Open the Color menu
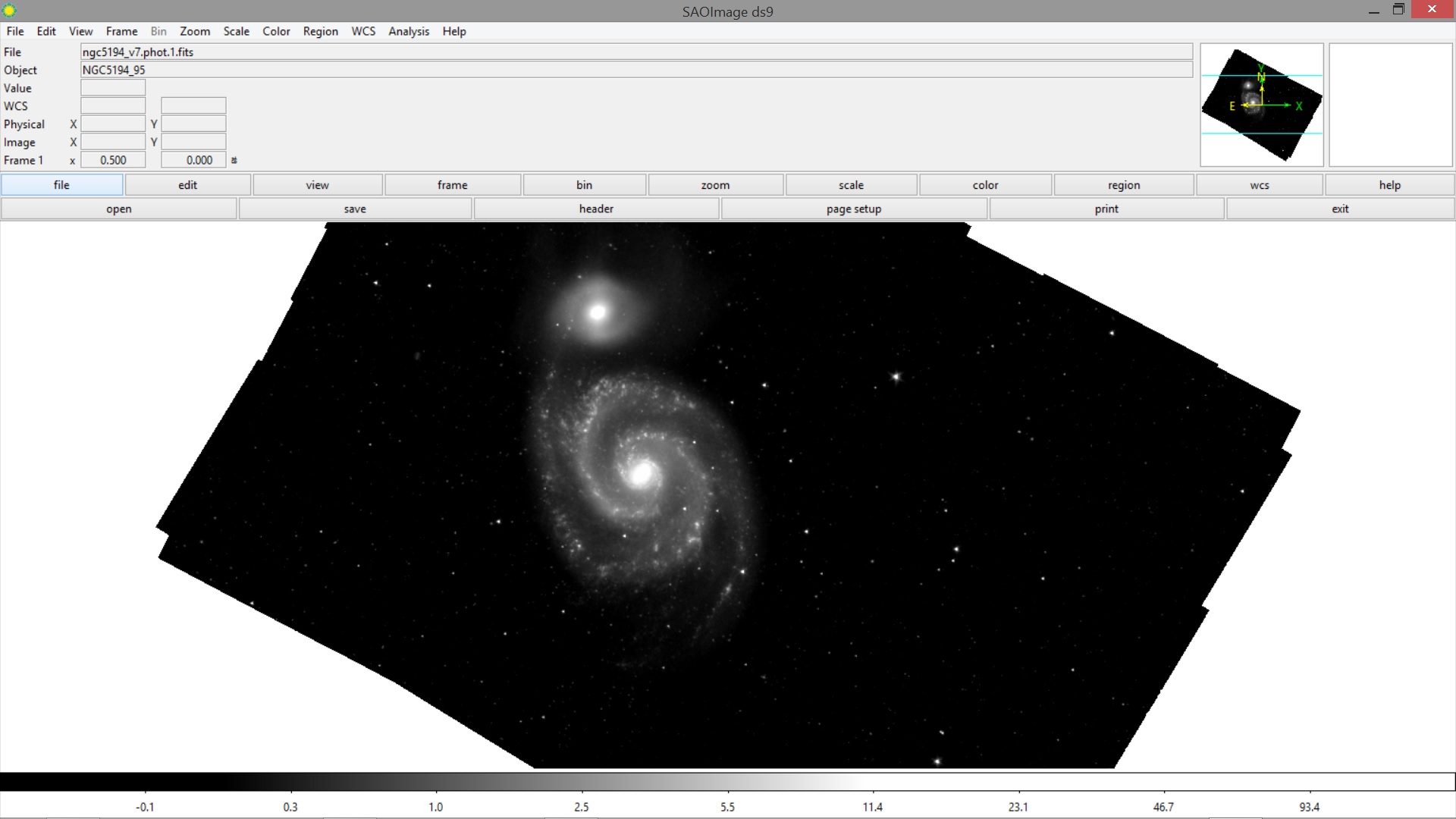1456x819 pixels. point(276,31)
